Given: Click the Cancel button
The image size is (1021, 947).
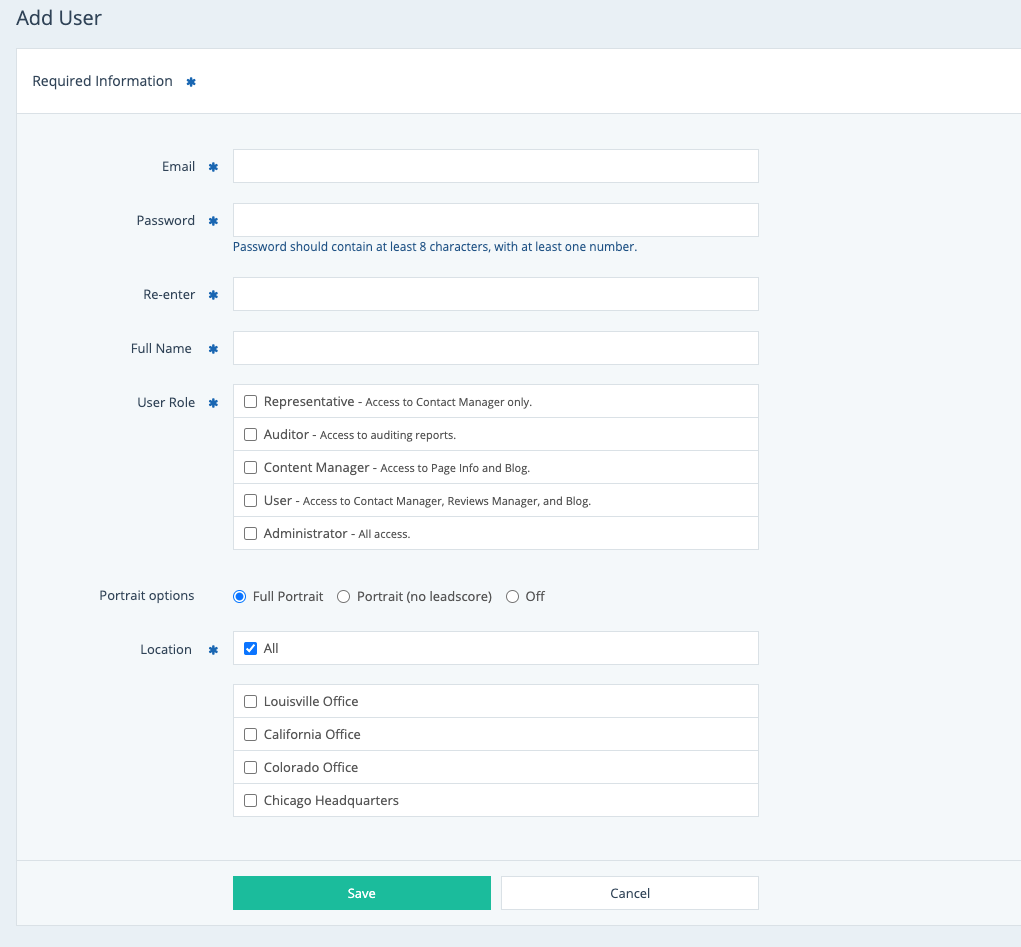Looking at the screenshot, I should tap(629, 893).
